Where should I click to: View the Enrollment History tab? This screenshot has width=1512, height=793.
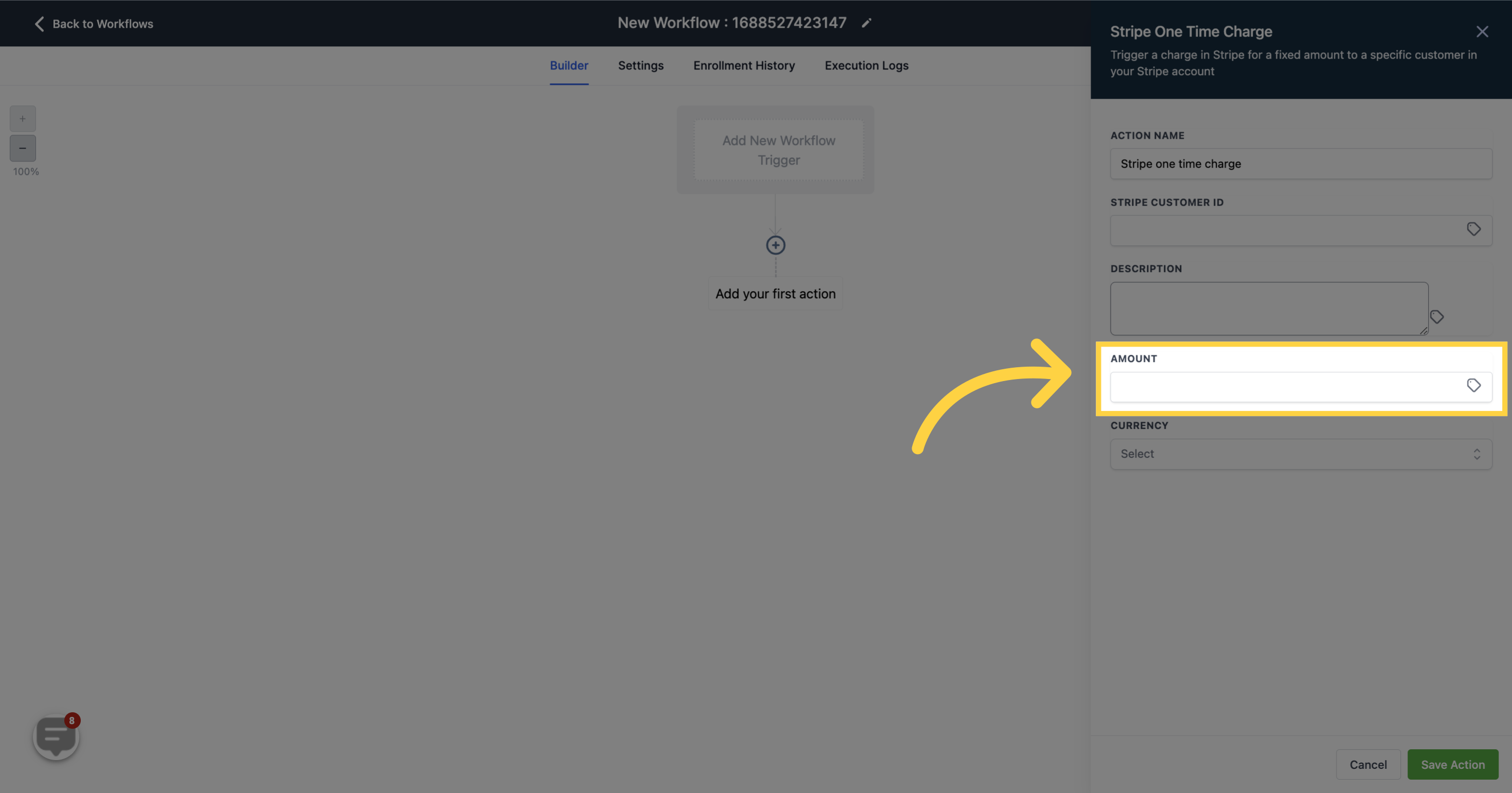click(744, 66)
